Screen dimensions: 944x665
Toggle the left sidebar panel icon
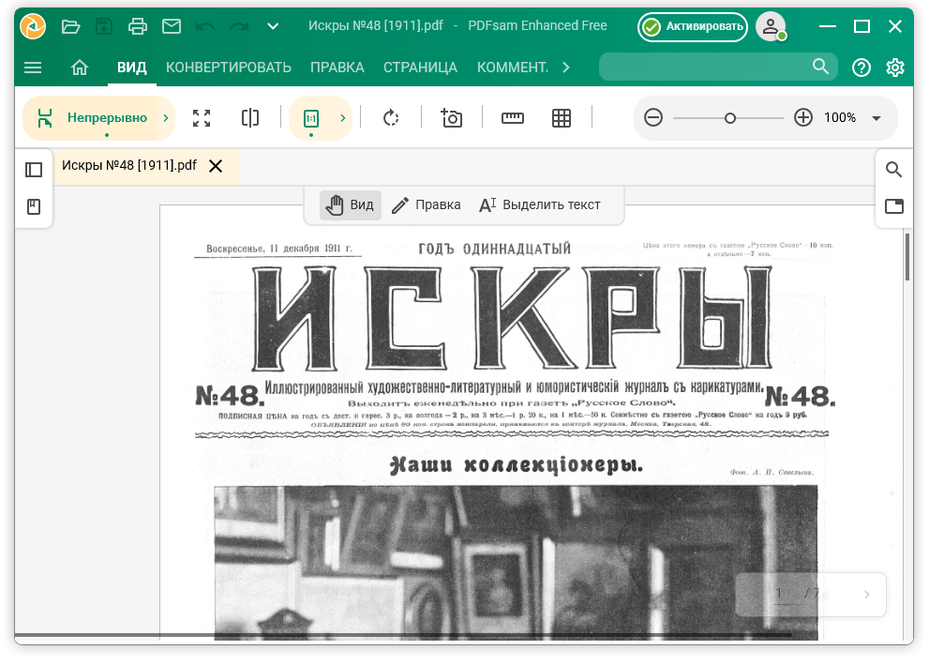34,170
